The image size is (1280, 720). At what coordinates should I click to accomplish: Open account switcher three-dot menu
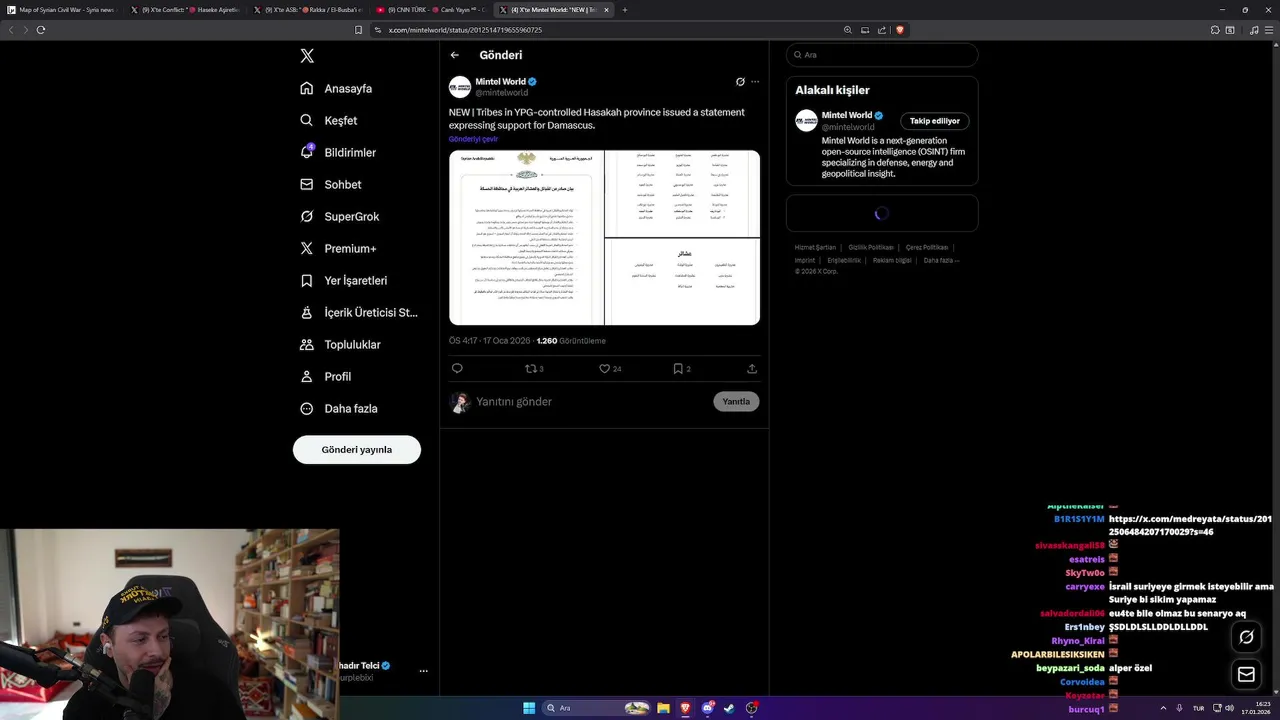(x=423, y=671)
